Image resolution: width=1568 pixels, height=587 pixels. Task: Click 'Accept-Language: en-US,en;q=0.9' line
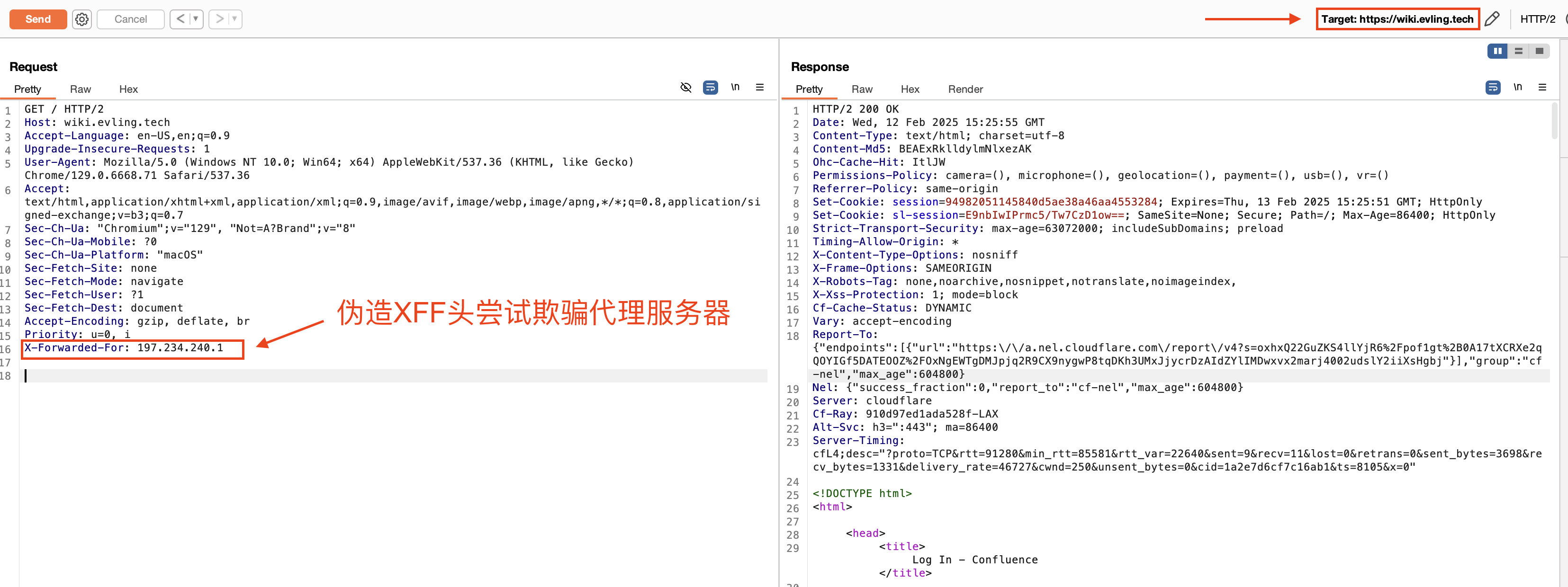coord(127,136)
